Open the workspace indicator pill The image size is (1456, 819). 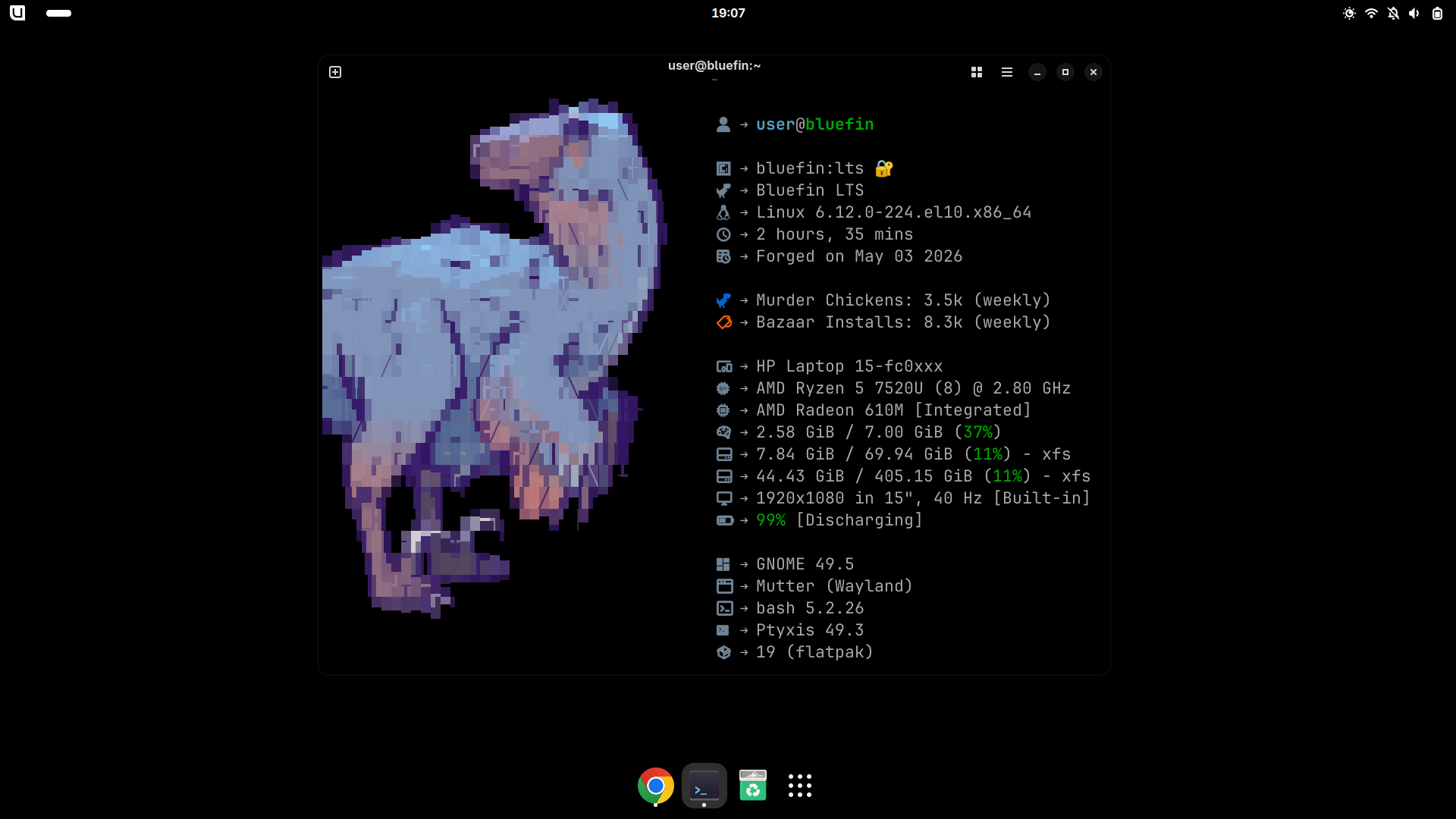click(58, 13)
